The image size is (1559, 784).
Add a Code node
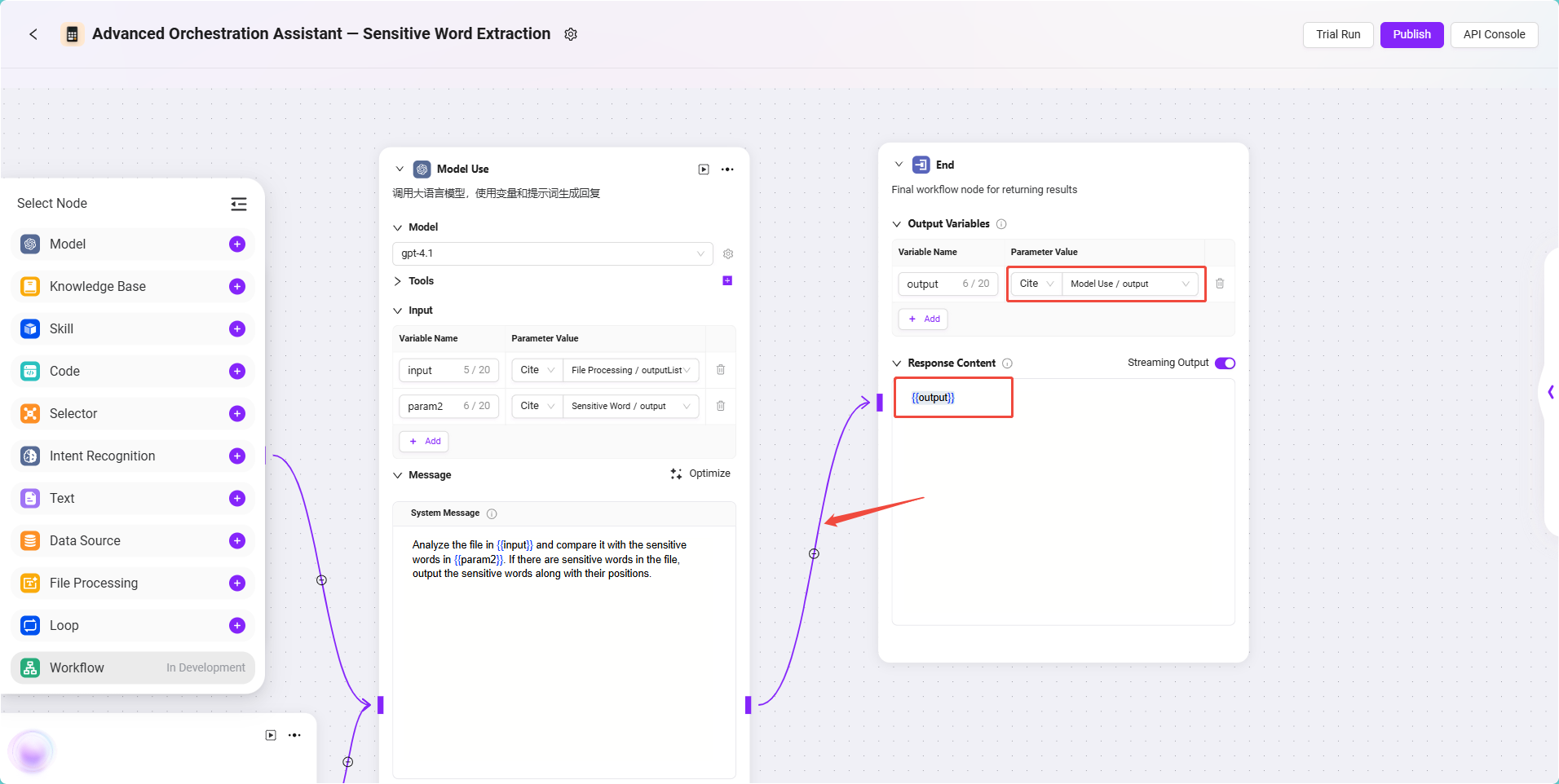pyautogui.click(x=237, y=372)
